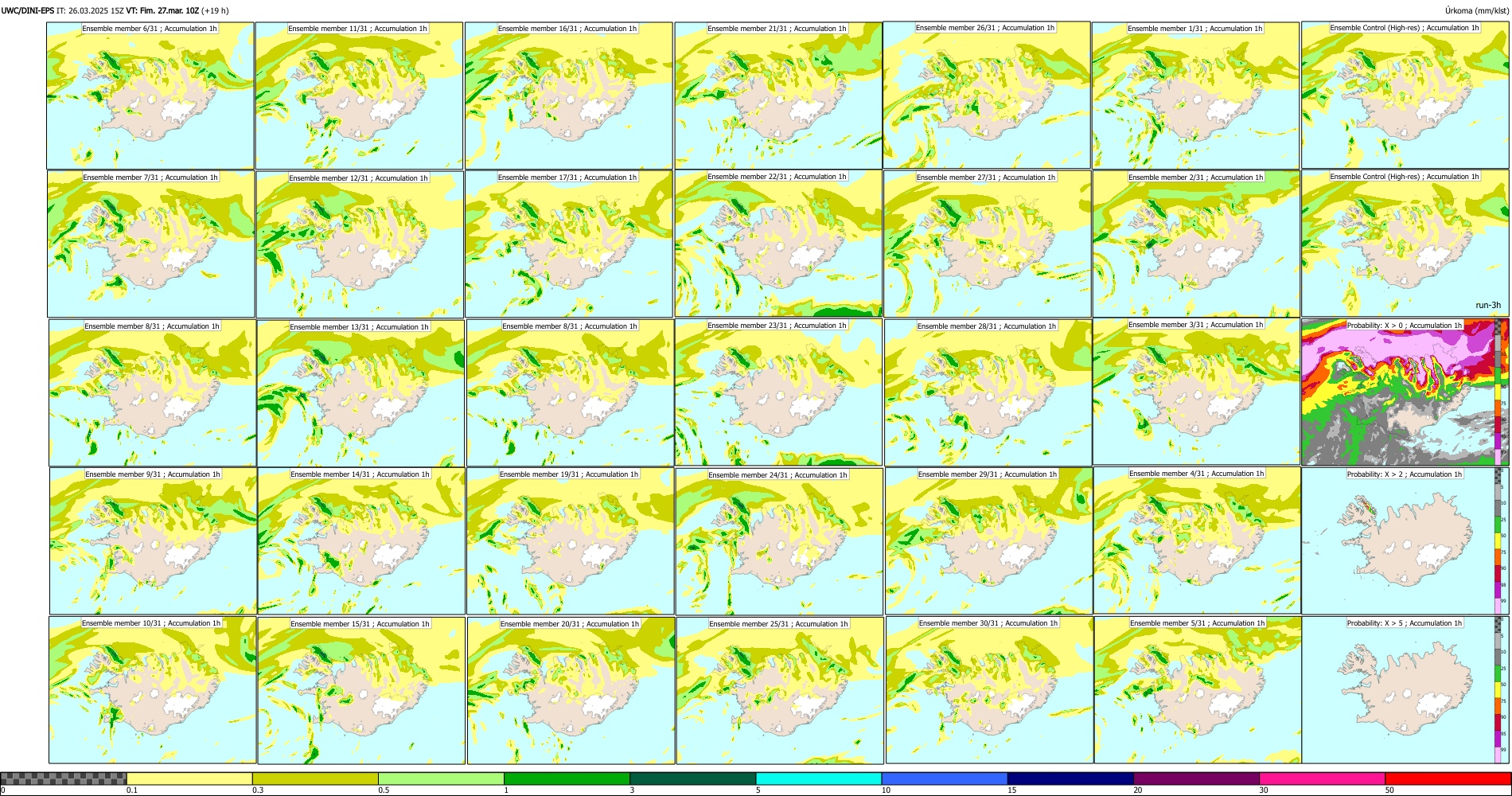Open the Ensemble member 15/31 map
The image size is (1512, 796).
click(361, 691)
